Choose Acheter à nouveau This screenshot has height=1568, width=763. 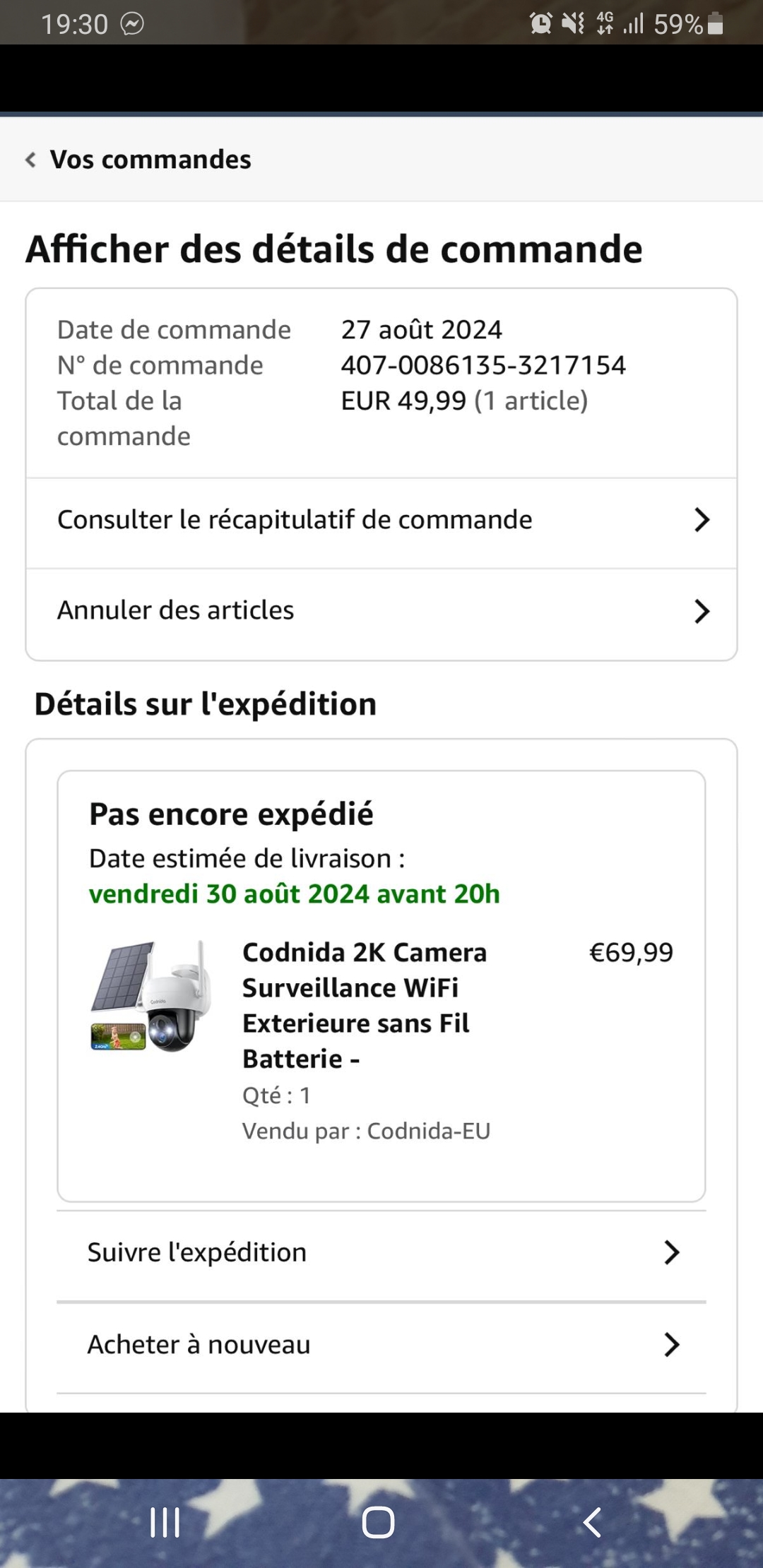pyautogui.click(x=199, y=1345)
